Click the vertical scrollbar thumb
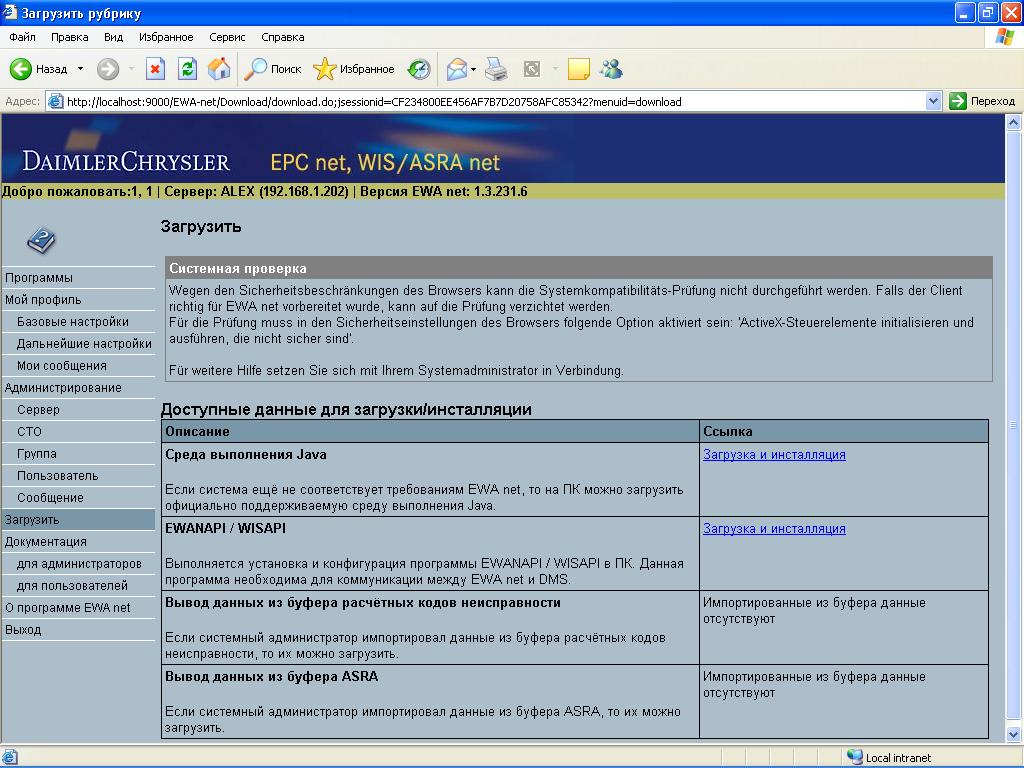This screenshot has height=768, width=1024. pos(1014,424)
